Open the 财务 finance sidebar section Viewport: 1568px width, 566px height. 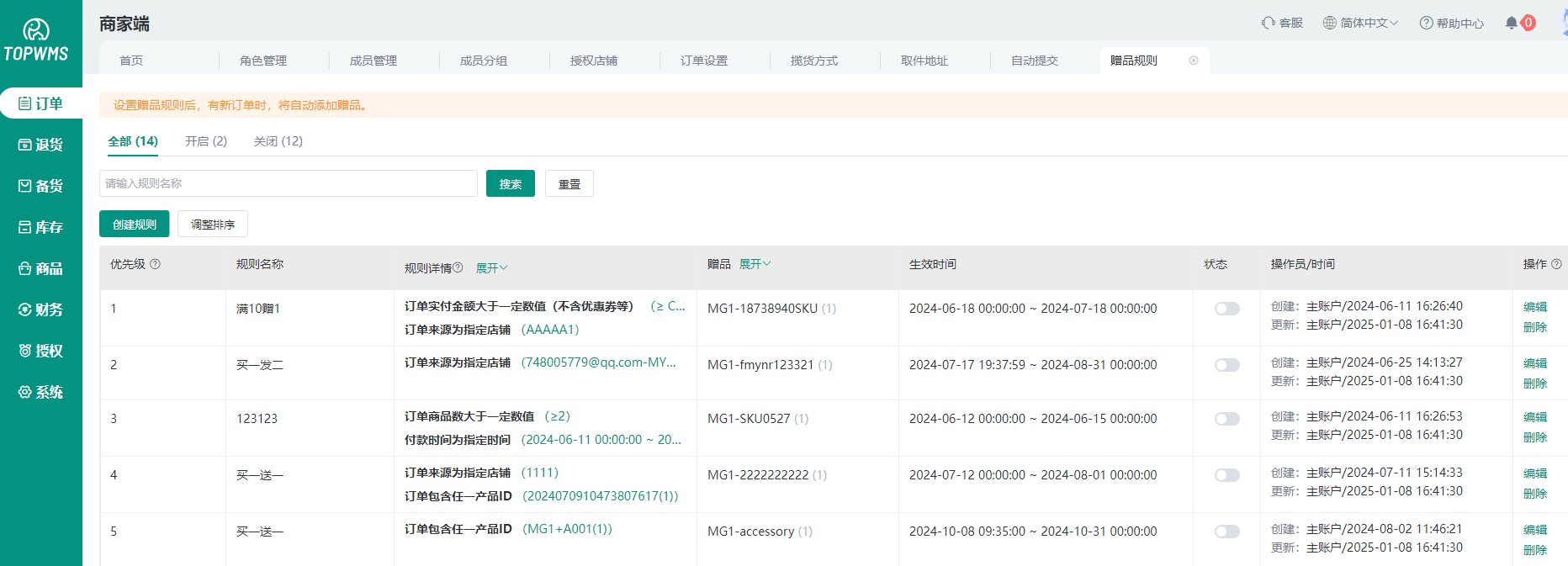[x=40, y=309]
